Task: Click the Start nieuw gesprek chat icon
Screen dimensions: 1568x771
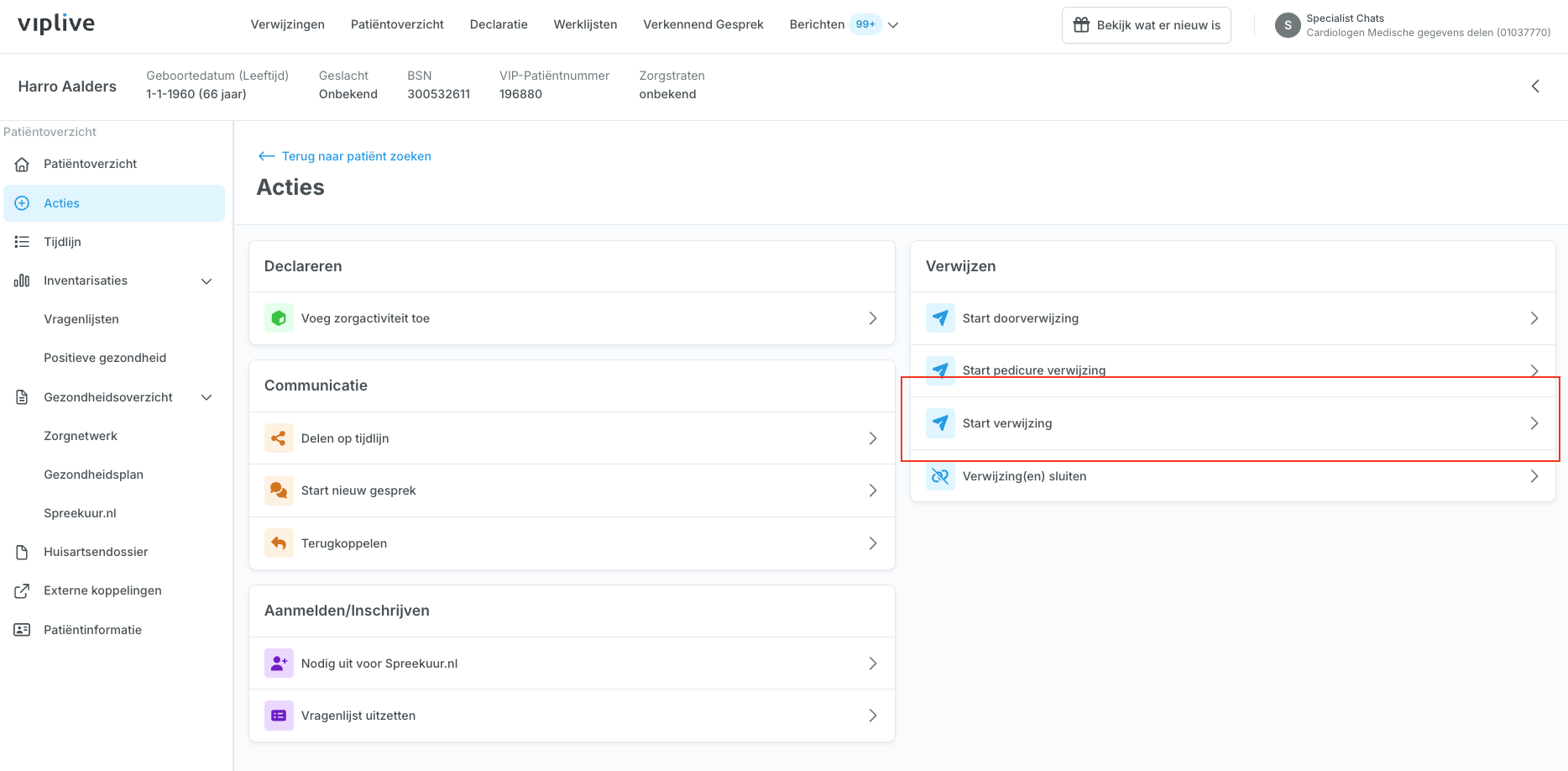Action: [279, 490]
